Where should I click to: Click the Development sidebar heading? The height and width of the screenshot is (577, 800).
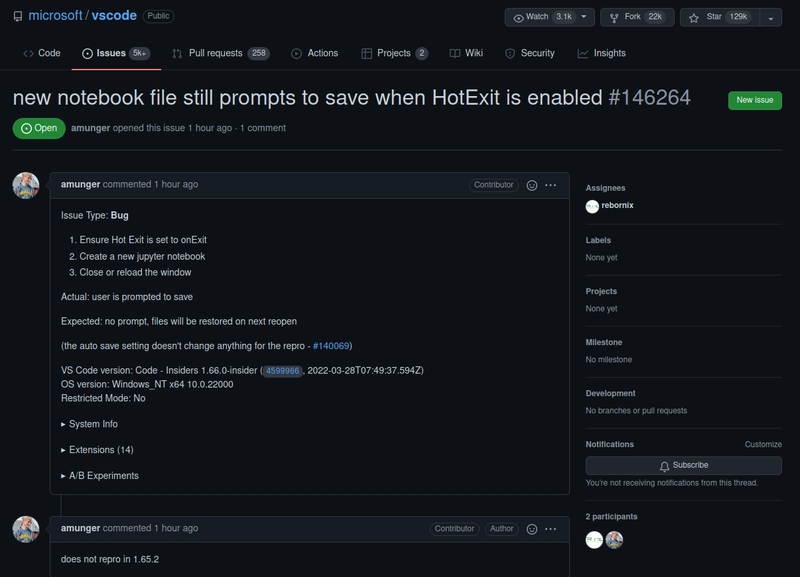pyautogui.click(x=610, y=393)
